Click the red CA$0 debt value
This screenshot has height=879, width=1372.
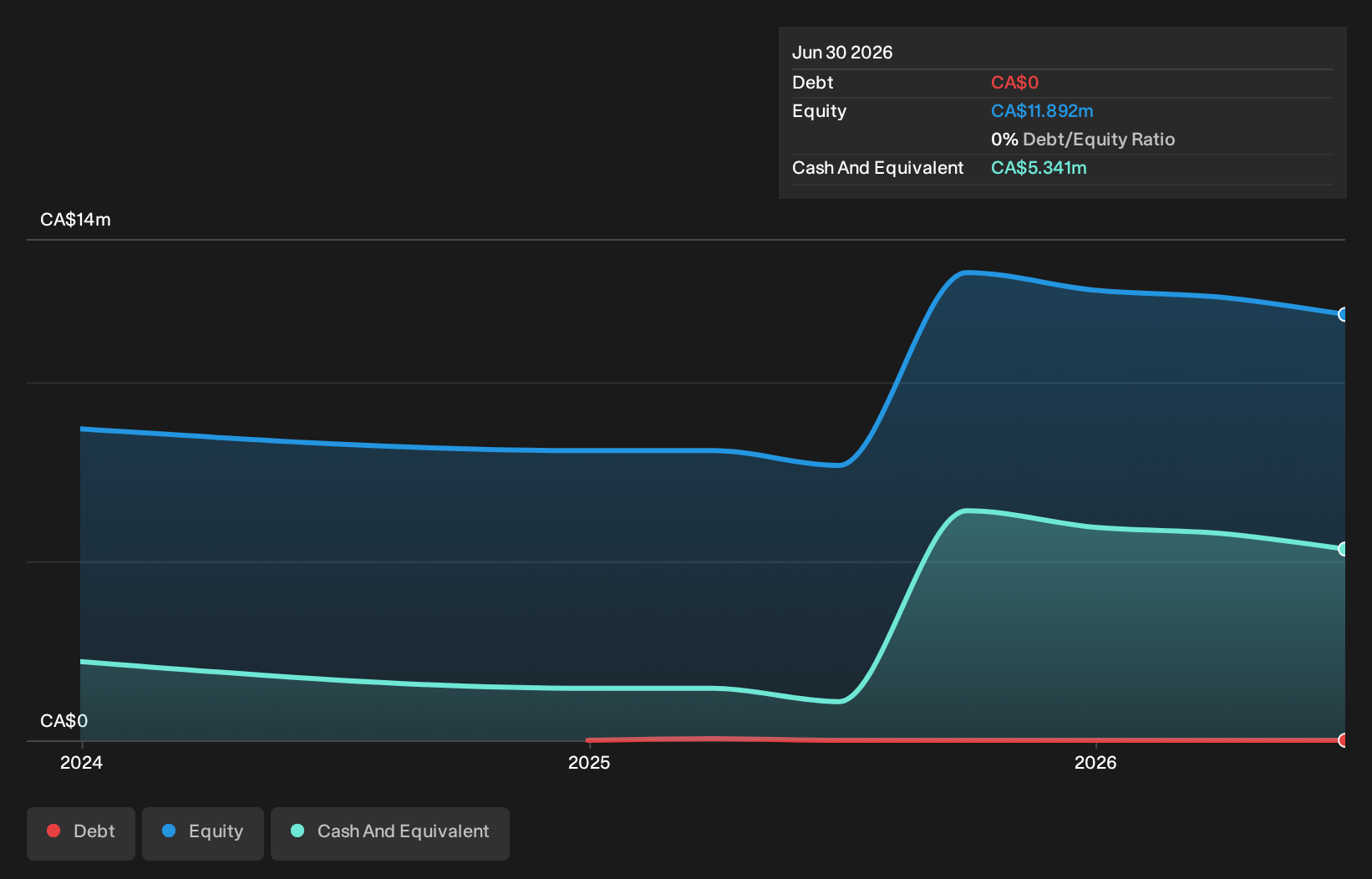pyautogui.click(x=1014, y=83)
